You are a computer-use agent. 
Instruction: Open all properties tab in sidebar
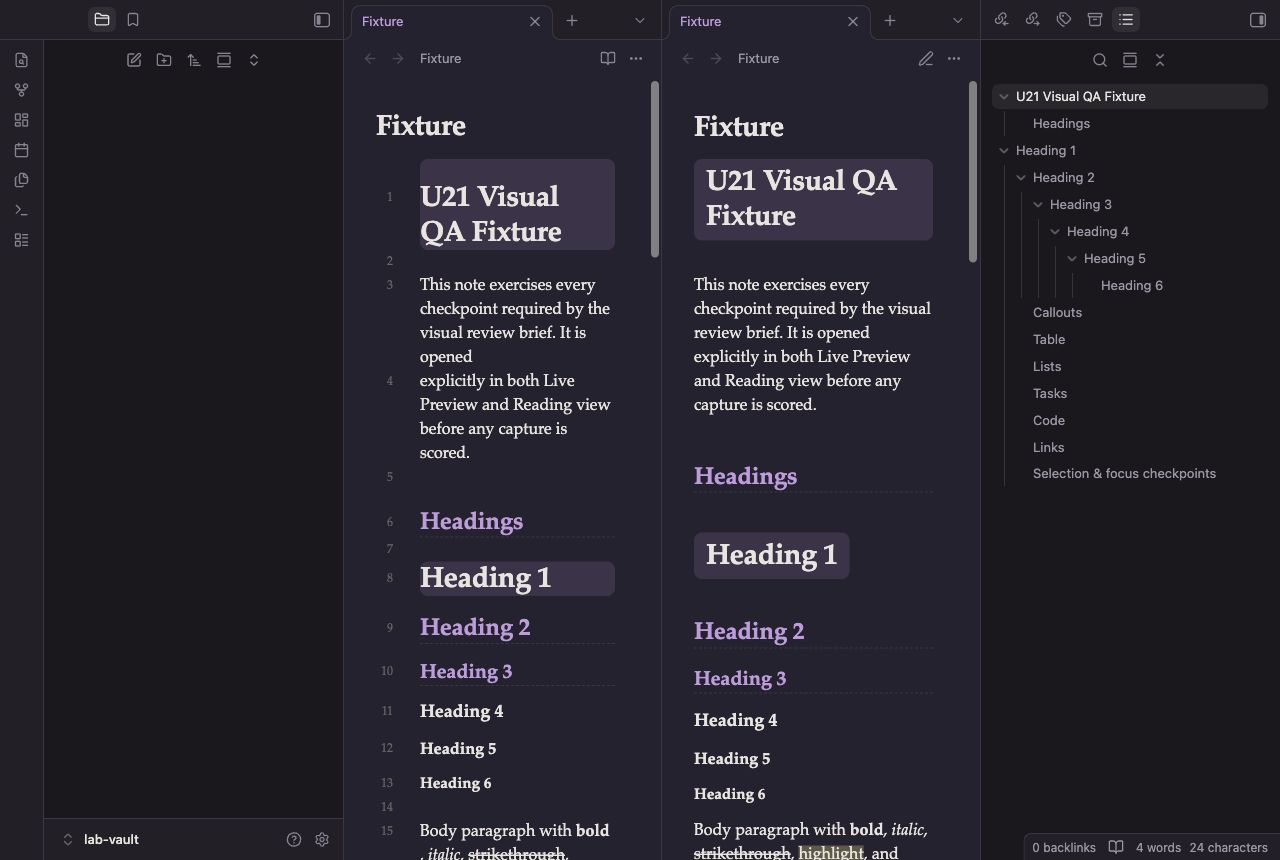coord(1095,20)
